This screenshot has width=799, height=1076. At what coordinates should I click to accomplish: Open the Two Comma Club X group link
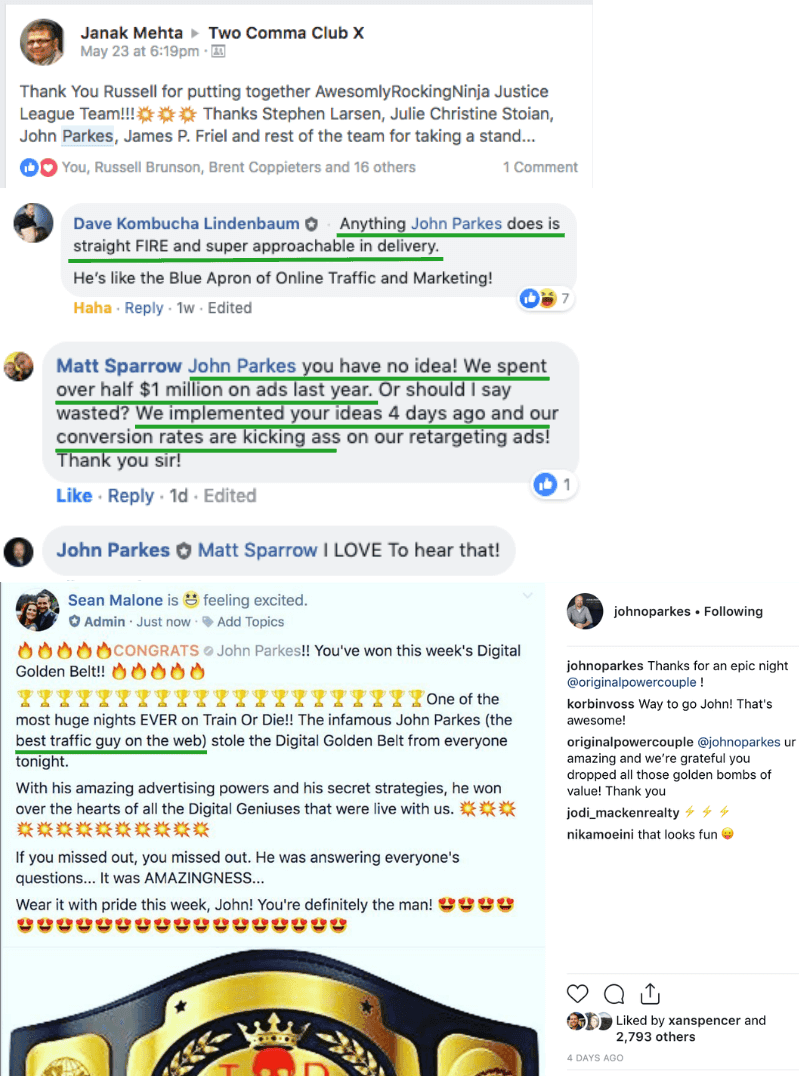coord(286,32)
